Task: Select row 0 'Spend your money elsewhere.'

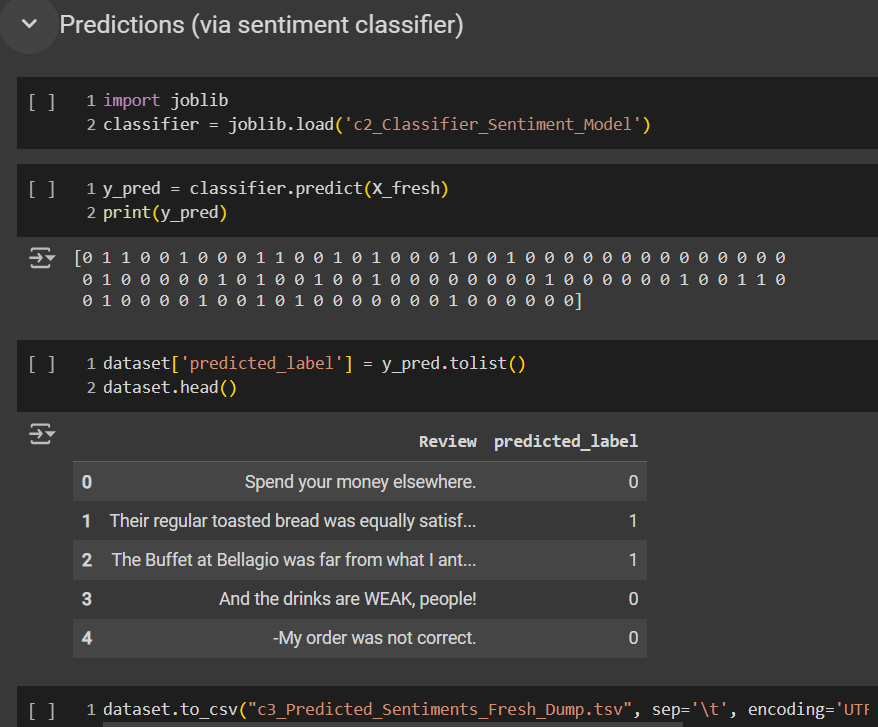Action: [360, 482]
